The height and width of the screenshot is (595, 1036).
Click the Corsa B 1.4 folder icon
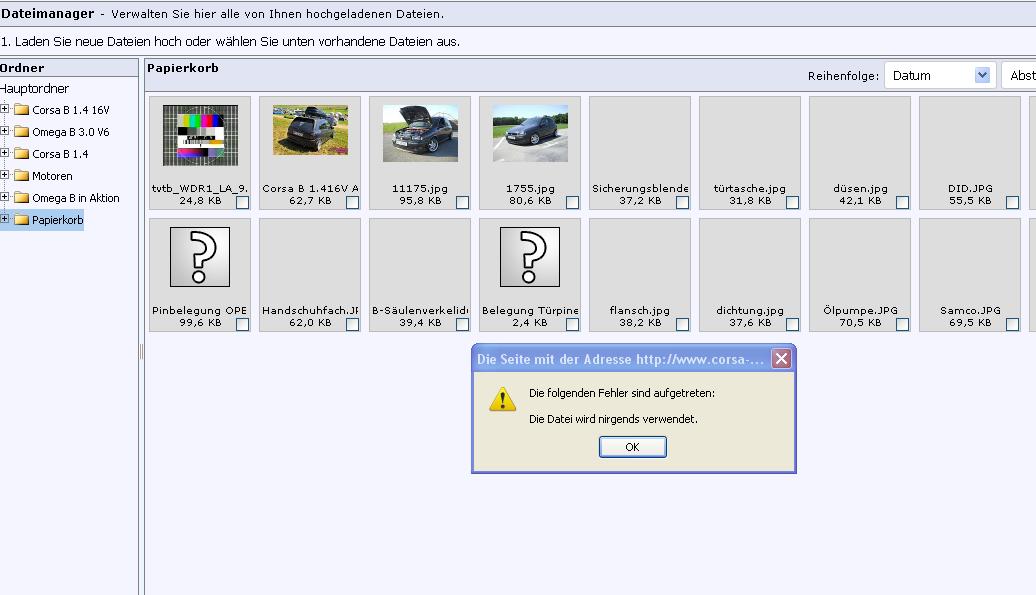point(22,153)
